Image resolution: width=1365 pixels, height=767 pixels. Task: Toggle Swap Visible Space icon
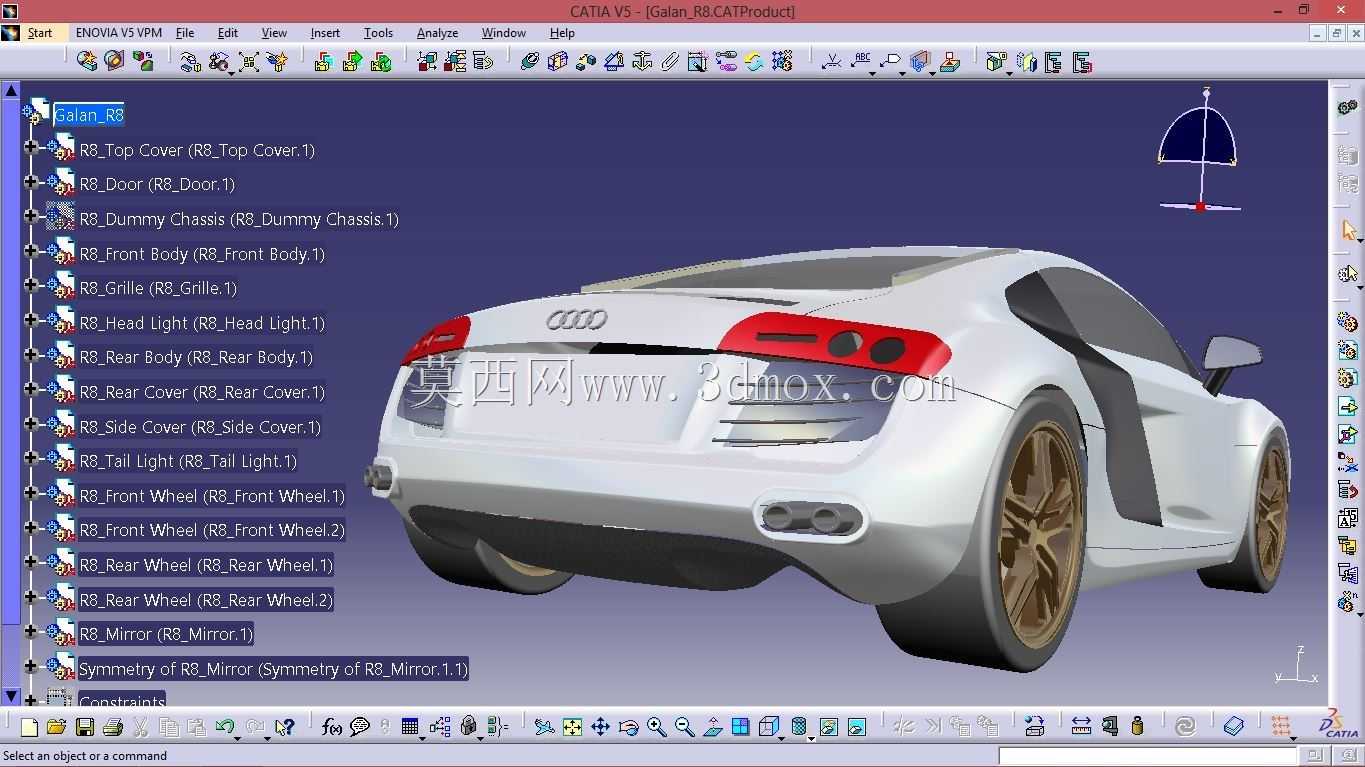click(856, 727)
